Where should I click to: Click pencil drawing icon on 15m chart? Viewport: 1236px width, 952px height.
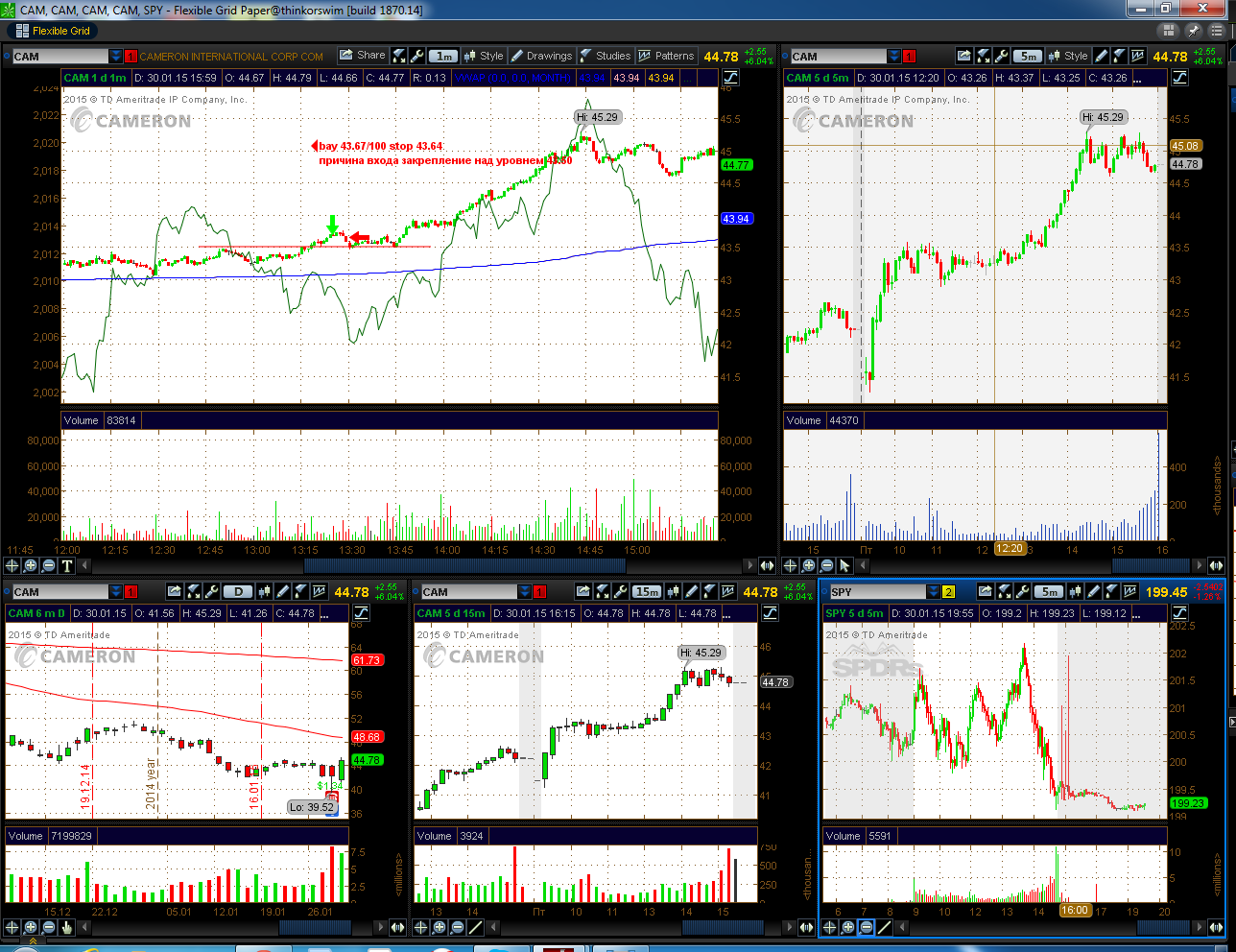click(x=691, y=591)
